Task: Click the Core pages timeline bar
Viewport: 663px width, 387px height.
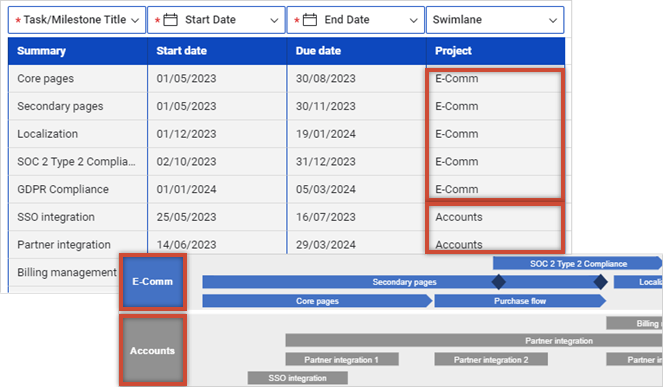Action: [317, 301]
